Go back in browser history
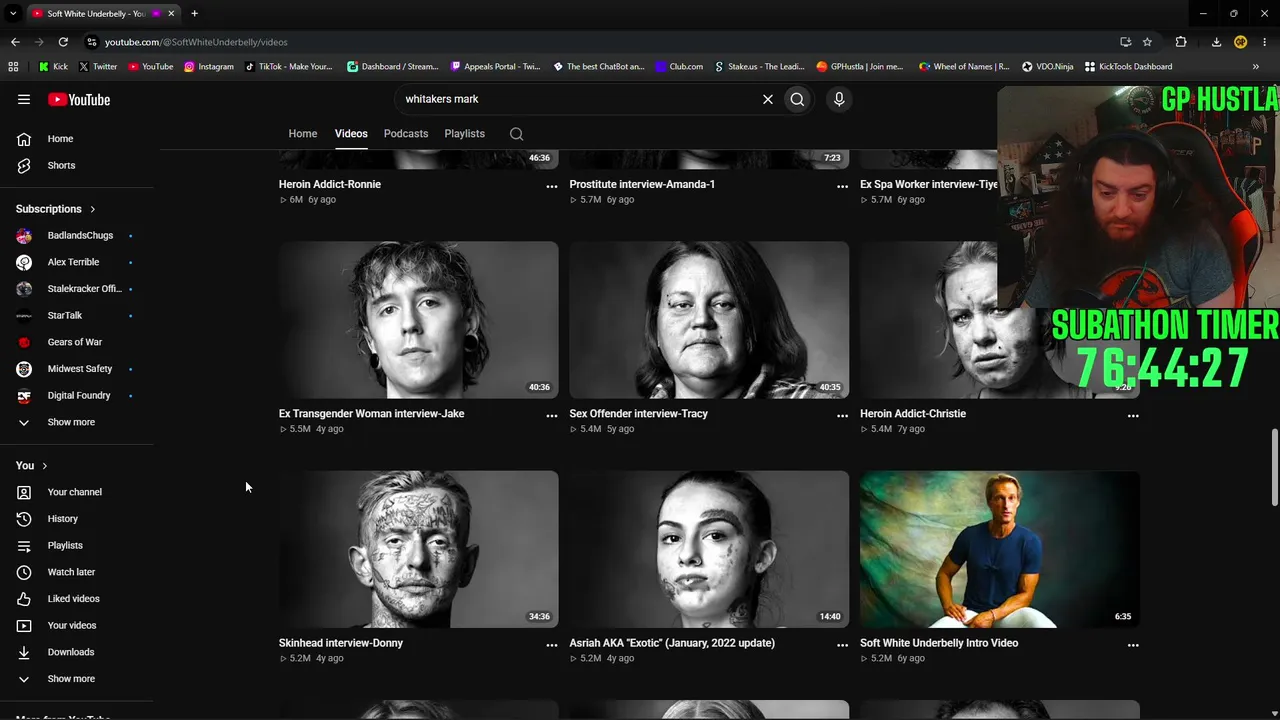Screen dimensions: 1280x720 tap(15, 42)
